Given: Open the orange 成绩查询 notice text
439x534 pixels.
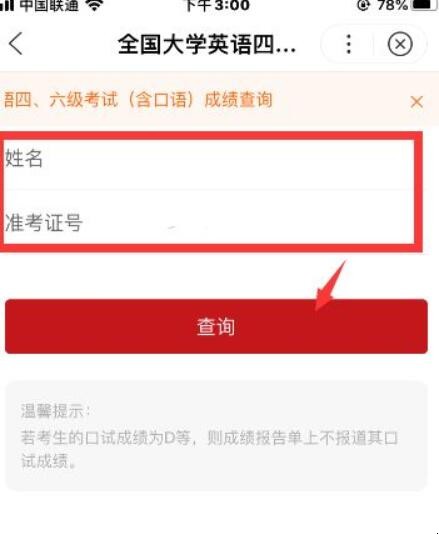Looking at the screenshot, I should (138, 100).
